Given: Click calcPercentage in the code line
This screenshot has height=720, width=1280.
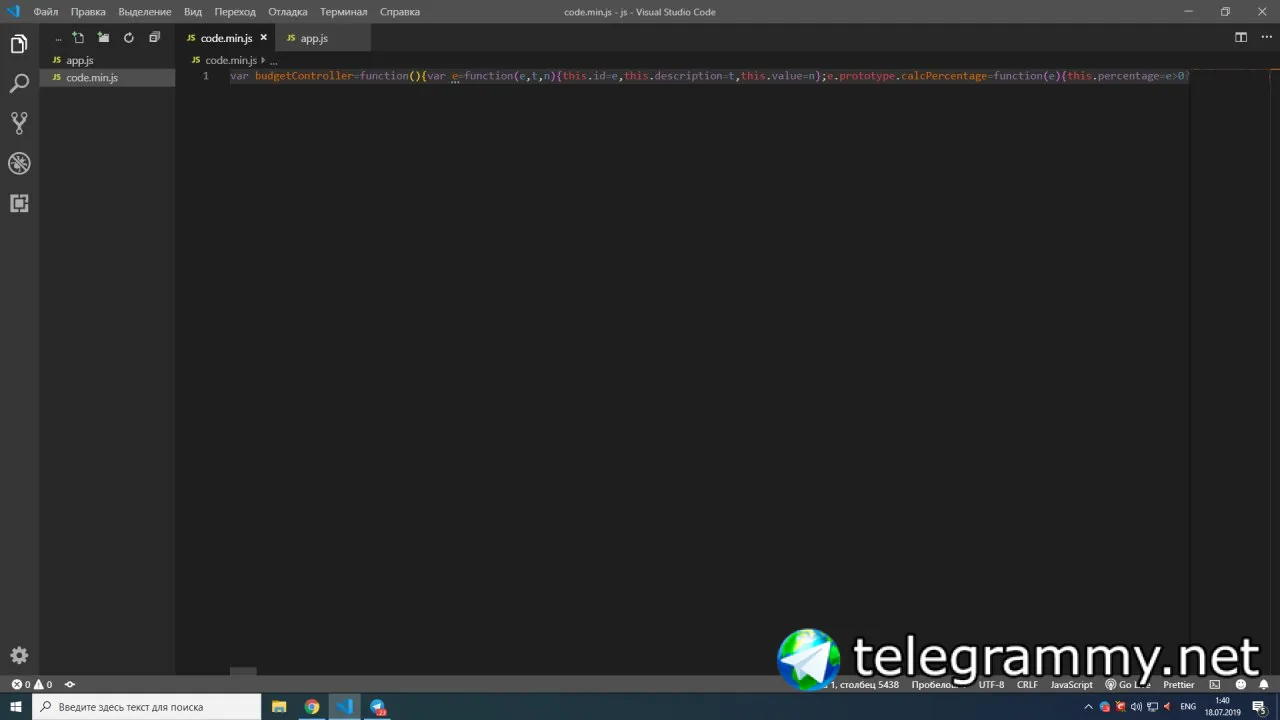Looking at the screenshot, I should (943, 76).
